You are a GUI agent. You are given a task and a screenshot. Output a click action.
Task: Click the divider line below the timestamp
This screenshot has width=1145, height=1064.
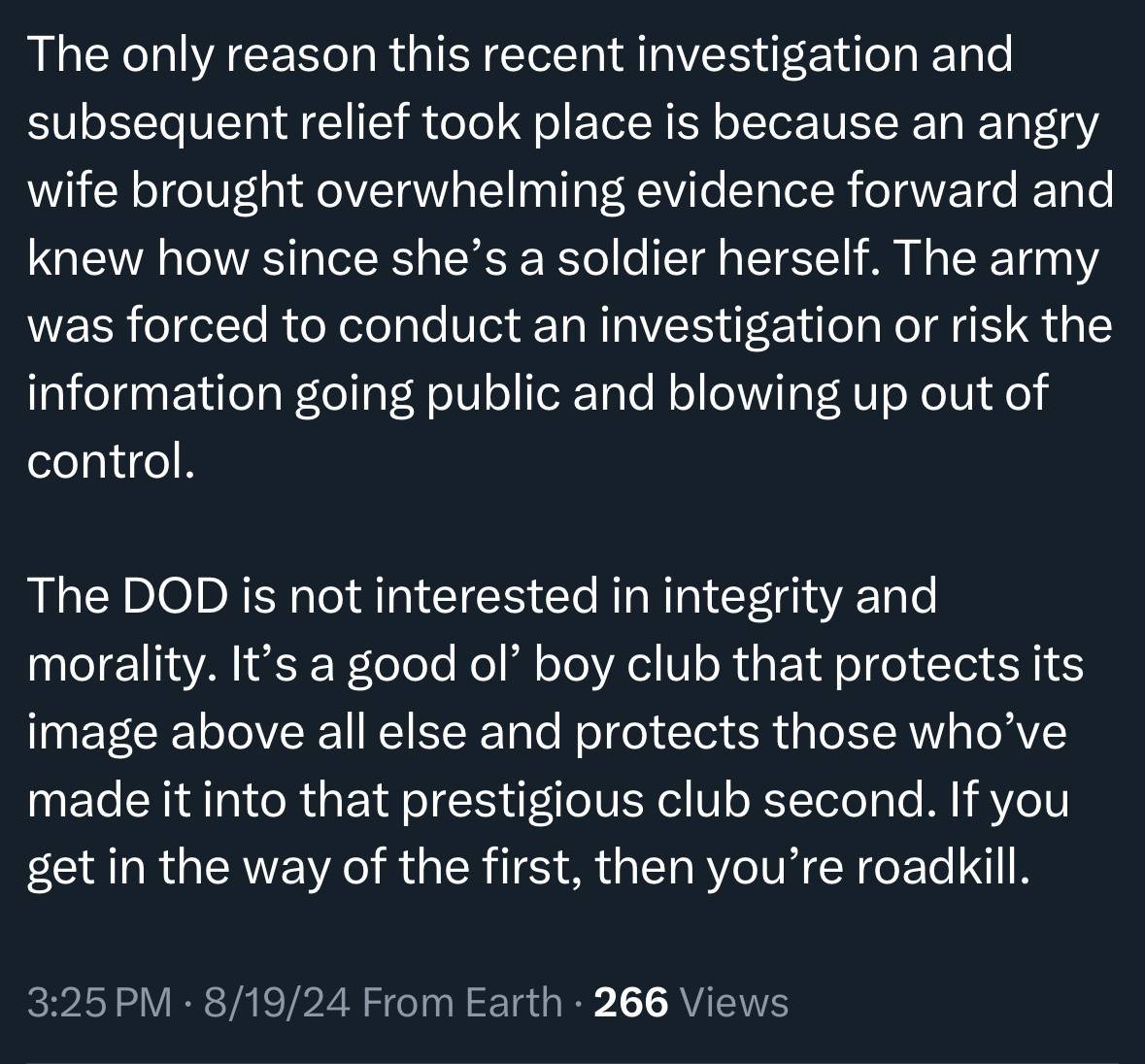(573, 1062)
